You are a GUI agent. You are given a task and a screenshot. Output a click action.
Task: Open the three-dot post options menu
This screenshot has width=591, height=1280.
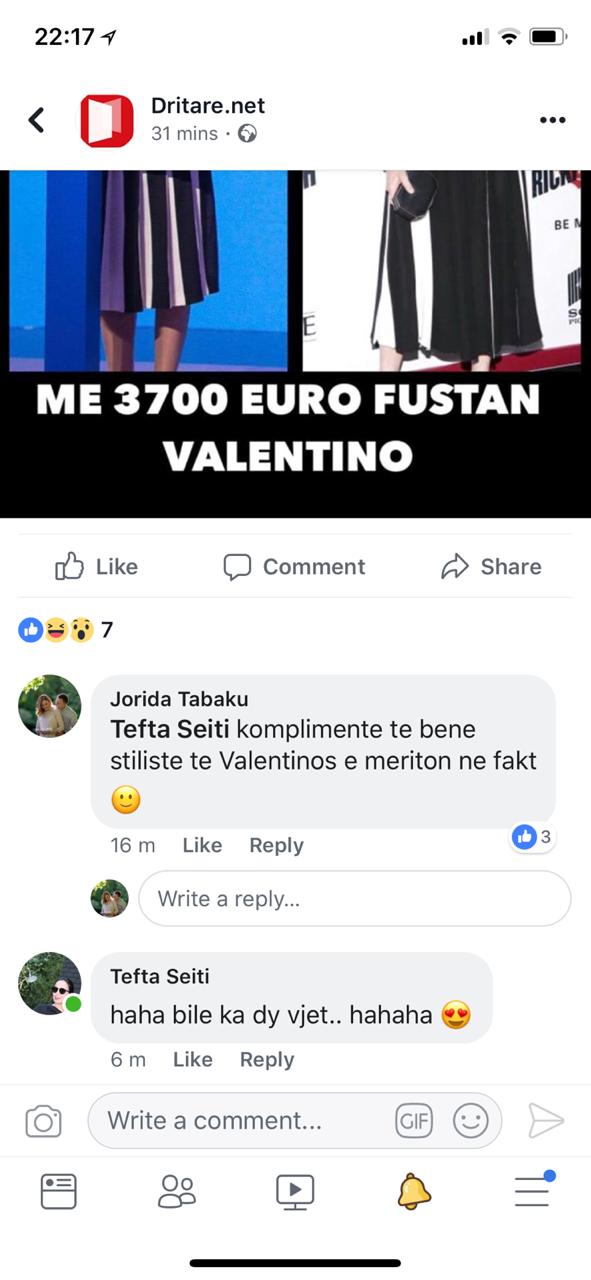[x=552, y=120]
